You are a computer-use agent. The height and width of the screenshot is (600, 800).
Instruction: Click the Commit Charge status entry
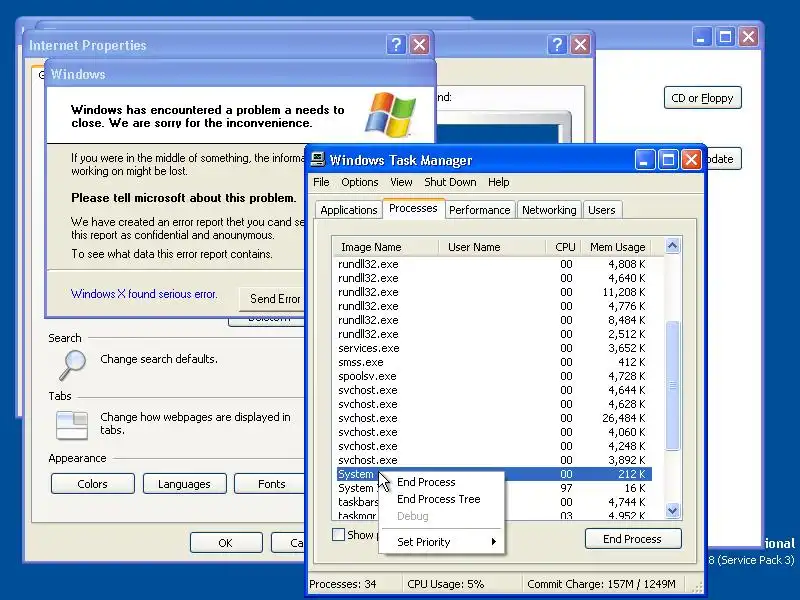click(601, 584)
